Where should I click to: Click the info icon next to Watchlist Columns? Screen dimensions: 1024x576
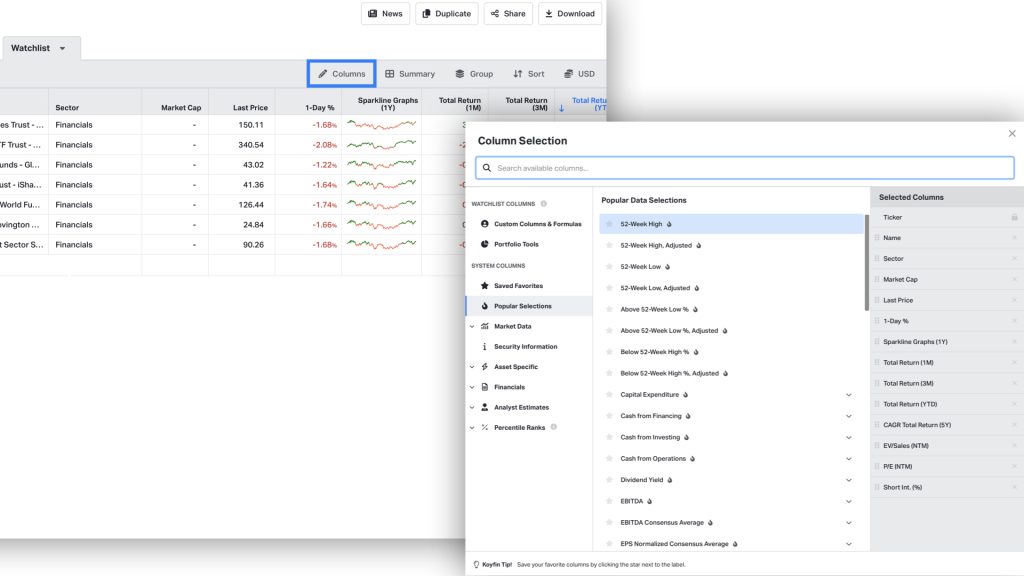544,204
